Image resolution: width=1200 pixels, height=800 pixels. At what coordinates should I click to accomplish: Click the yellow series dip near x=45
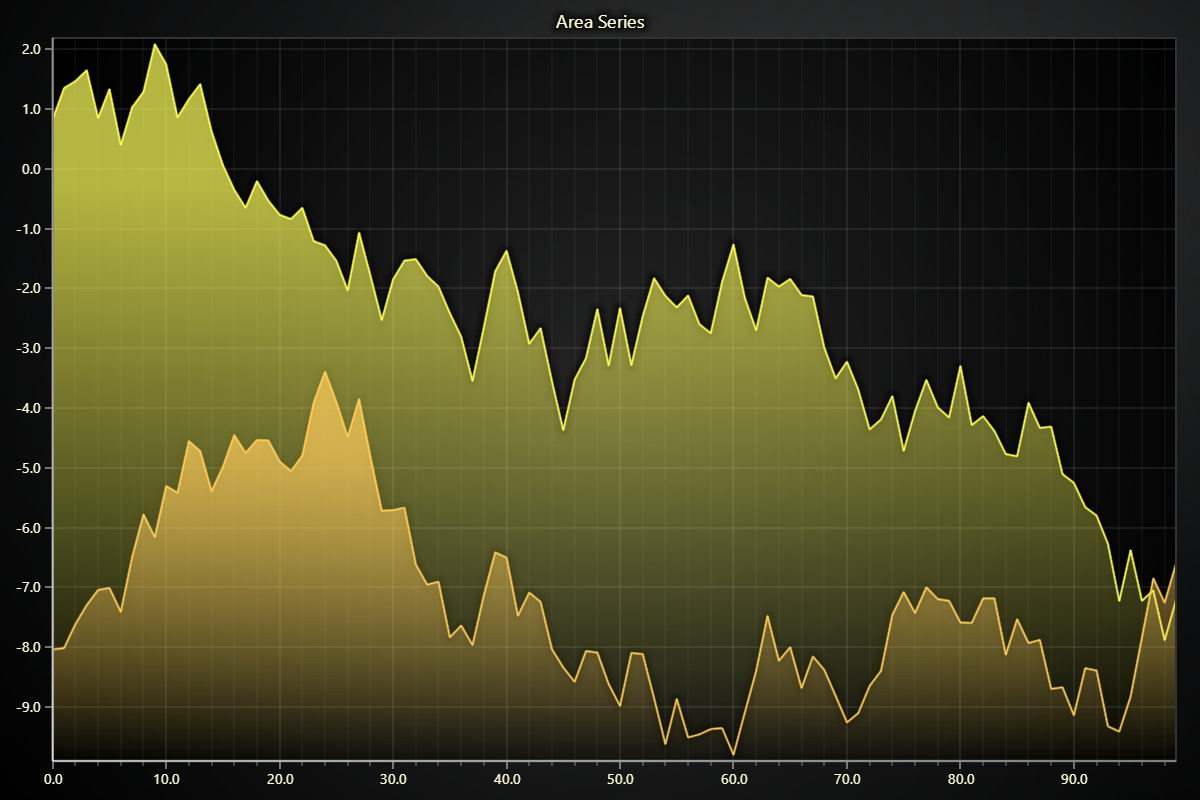(x=563, y=429)
